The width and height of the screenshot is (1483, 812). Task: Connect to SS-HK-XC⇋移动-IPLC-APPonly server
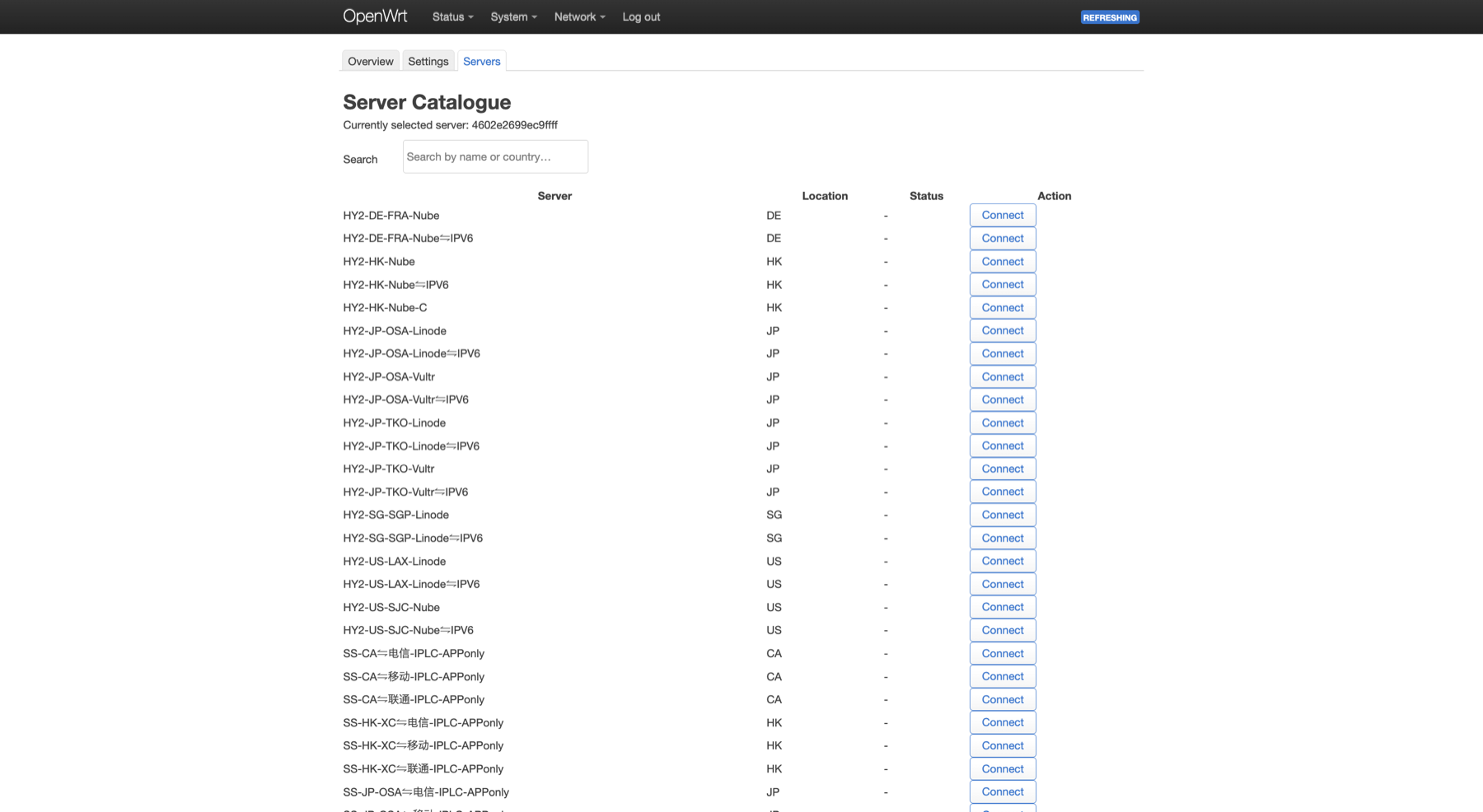[1003, 745]
